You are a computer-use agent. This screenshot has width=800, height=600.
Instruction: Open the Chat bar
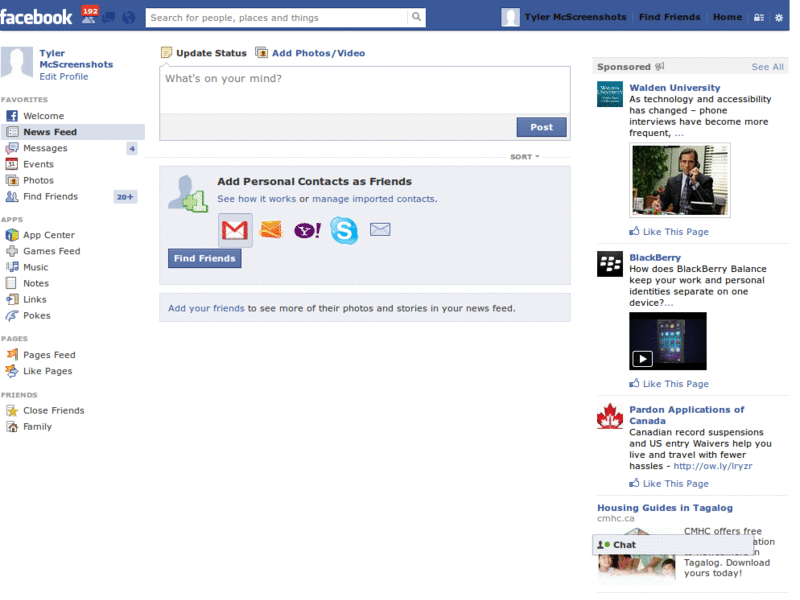pos(672,544)
